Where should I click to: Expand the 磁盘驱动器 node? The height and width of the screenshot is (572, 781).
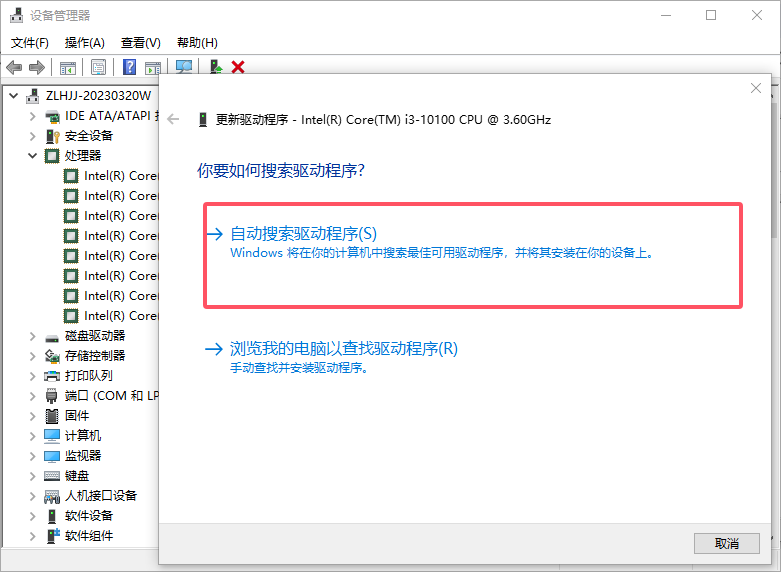tap(33, 336)
